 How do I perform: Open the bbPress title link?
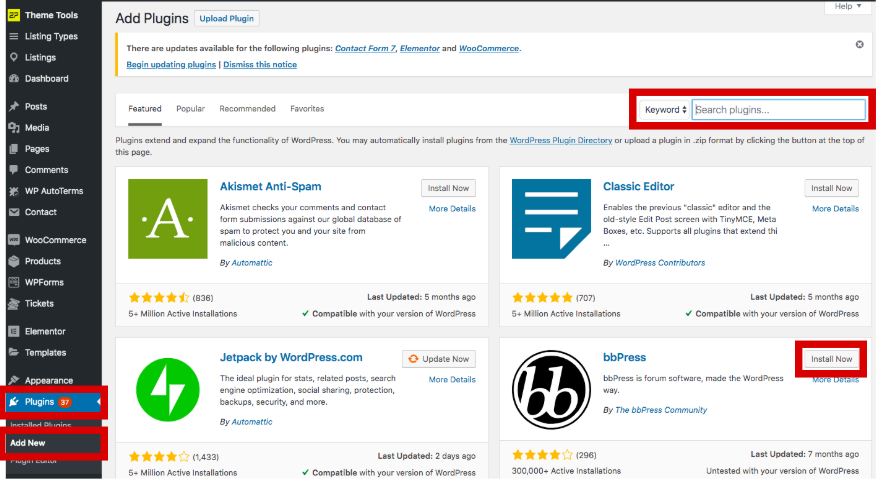tap(624, 357)
